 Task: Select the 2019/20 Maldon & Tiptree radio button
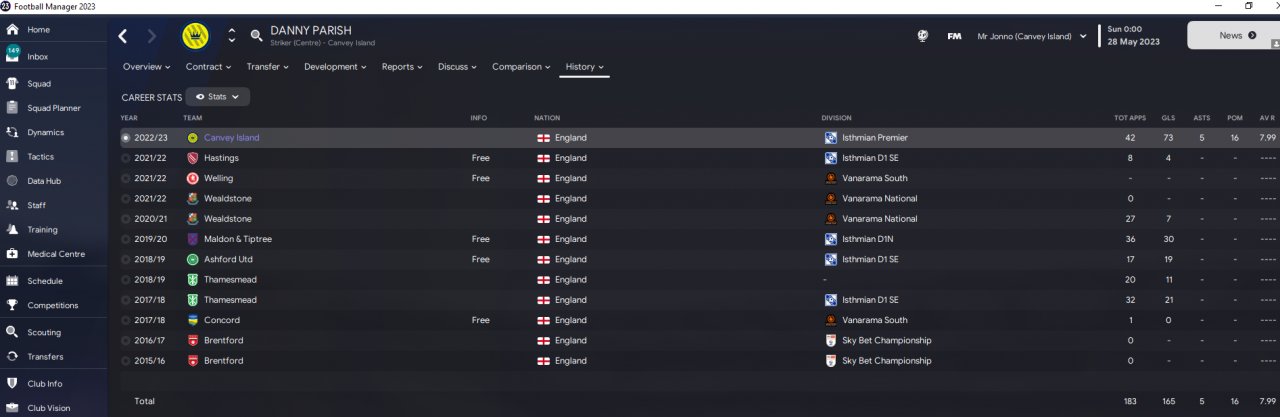[x=125, y=239]
